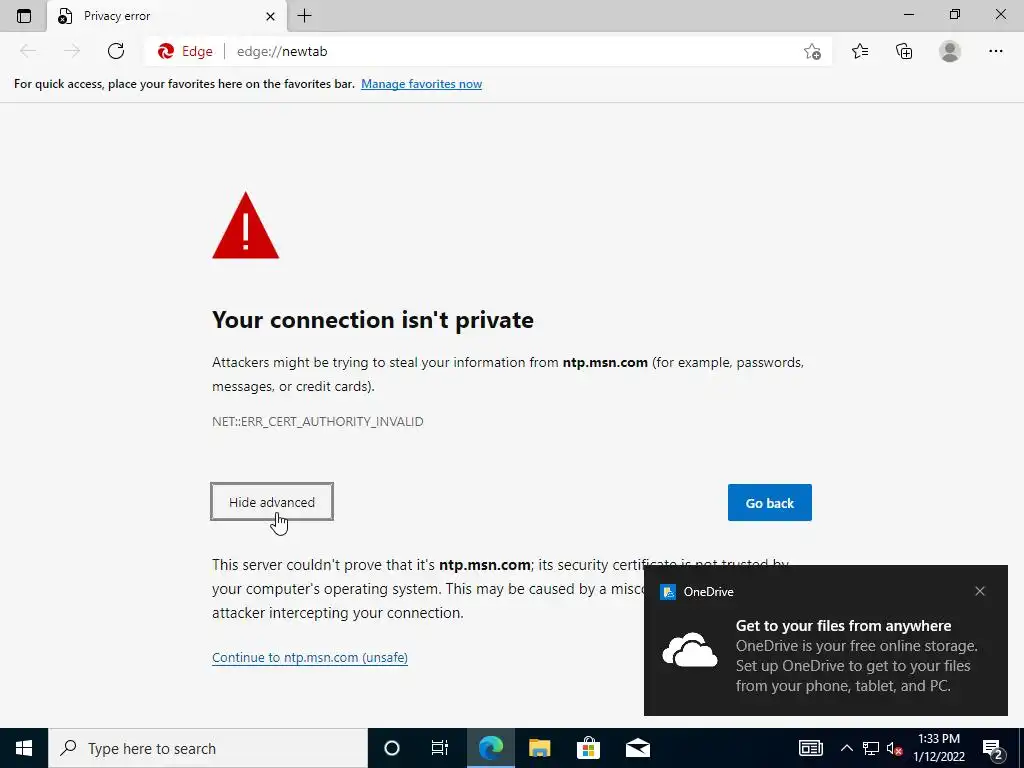The image size is (1024, 768).
Task: Add this page to favorites star
Action: pos(812,52)
